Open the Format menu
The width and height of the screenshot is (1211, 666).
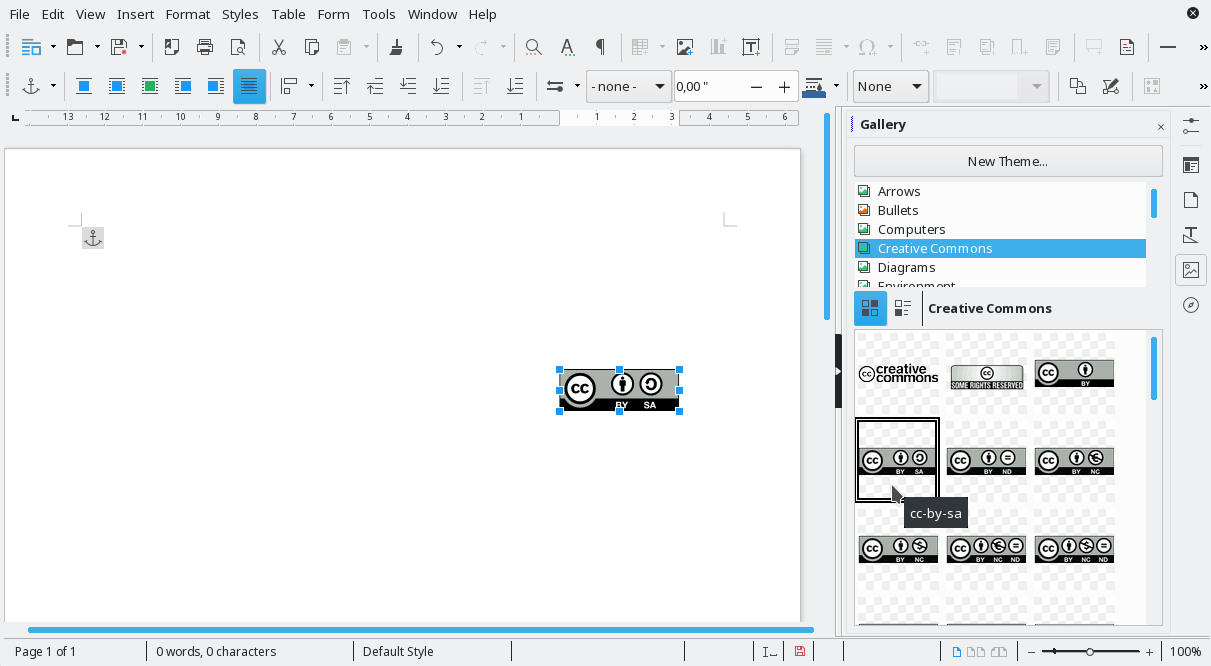pyautogui.click(x=188, y=14)
